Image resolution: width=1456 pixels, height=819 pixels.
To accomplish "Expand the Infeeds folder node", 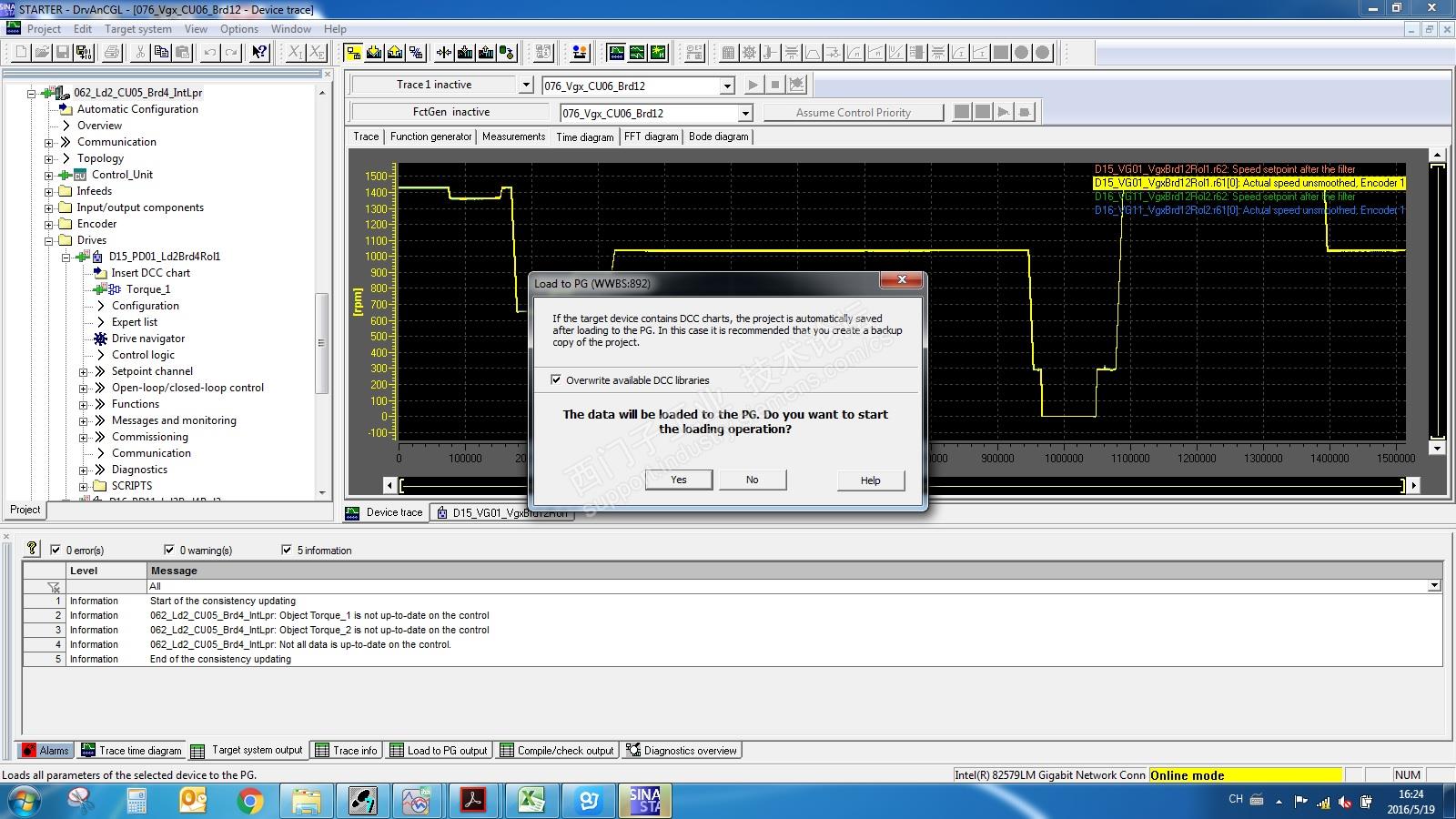I will 49,191.
